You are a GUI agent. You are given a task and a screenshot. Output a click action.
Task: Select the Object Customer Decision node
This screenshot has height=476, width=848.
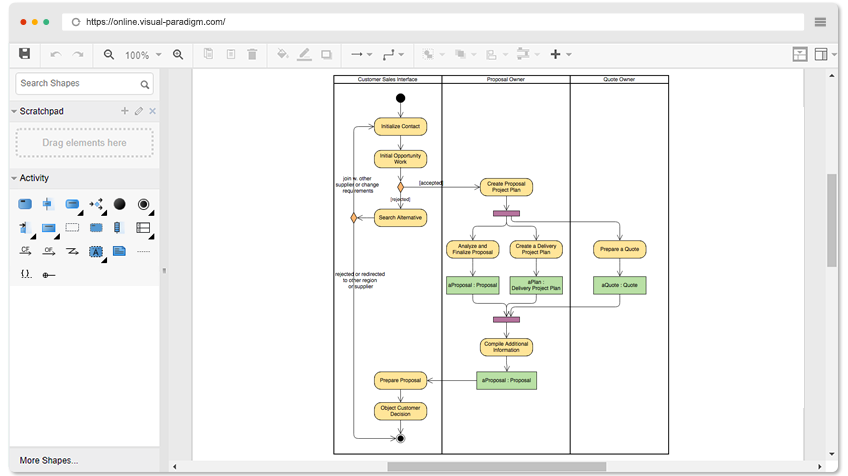pyautogui.click(x=400, y=411)
